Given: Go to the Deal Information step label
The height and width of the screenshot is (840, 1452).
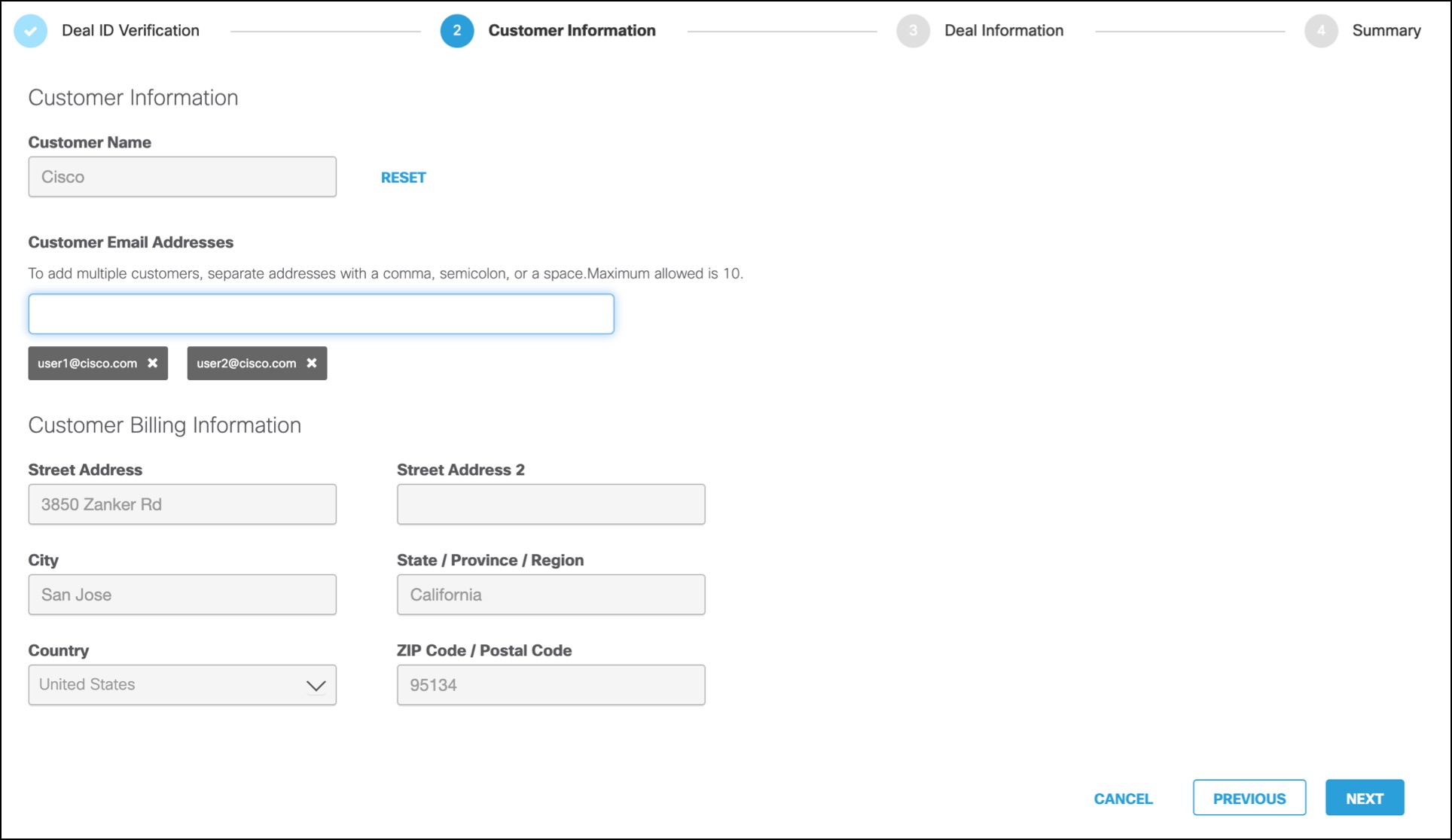Looking at the screenshot, I should [1003, 31].
